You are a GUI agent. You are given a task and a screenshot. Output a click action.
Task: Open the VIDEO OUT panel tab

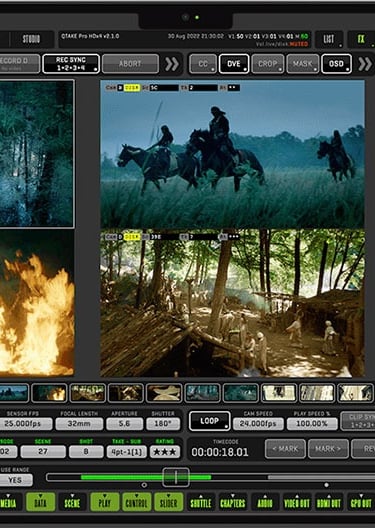pos(297,502)
